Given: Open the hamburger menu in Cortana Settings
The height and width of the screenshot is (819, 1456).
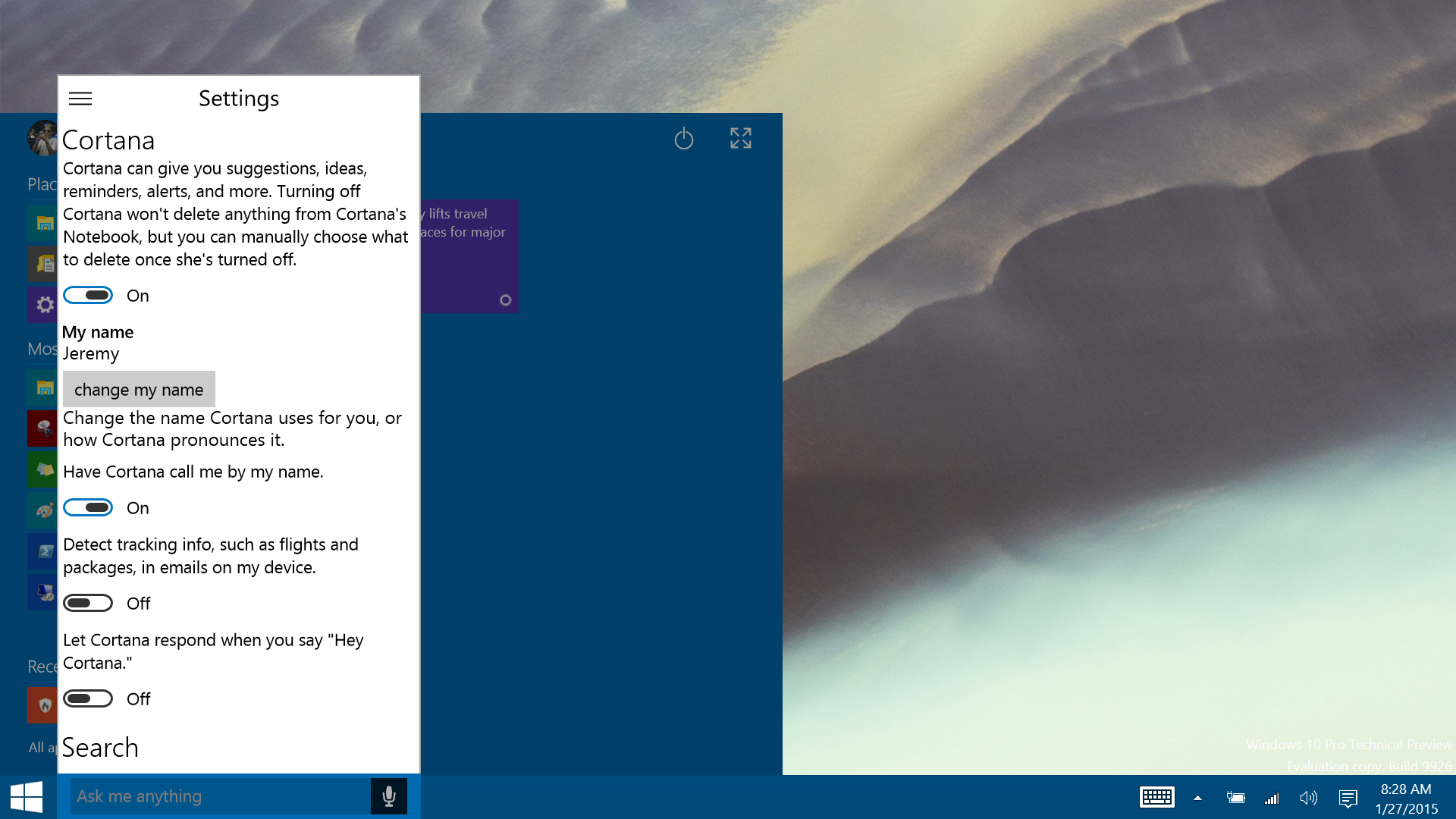Looking at the screenshot, I should pos(80,99).
